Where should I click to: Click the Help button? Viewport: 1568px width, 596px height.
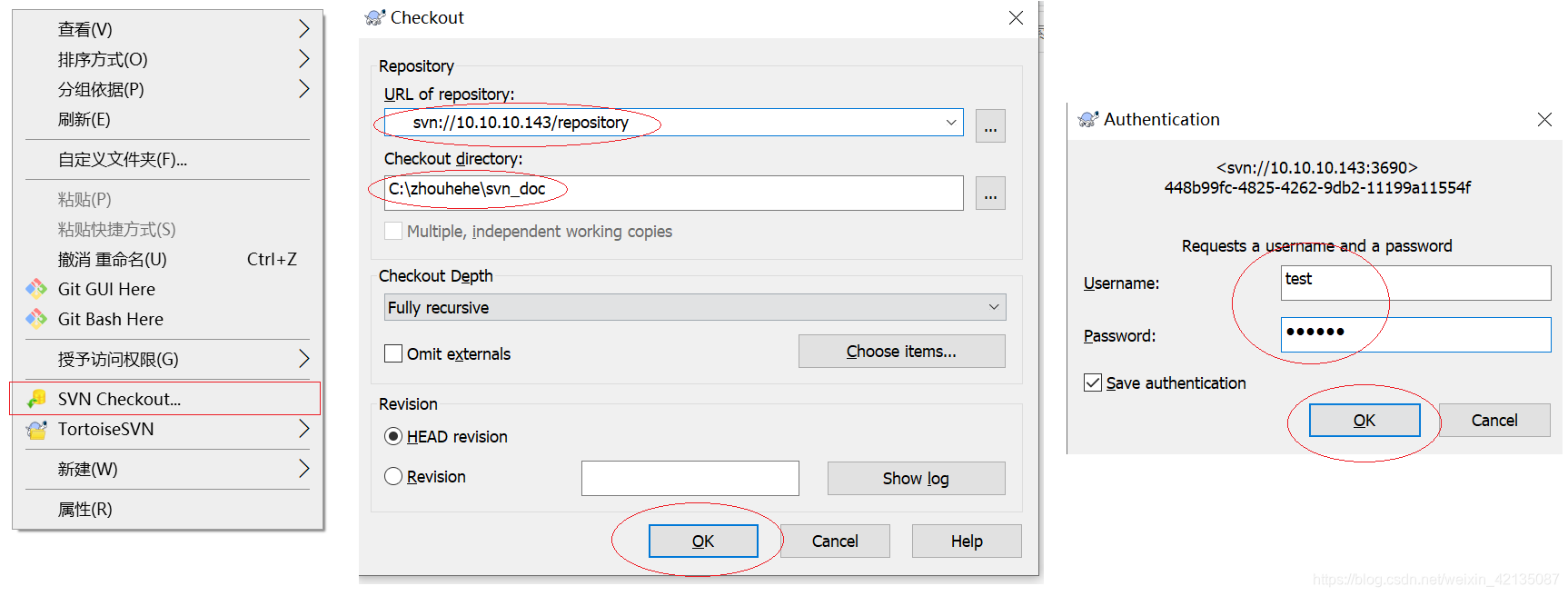(x=967, y=541)
